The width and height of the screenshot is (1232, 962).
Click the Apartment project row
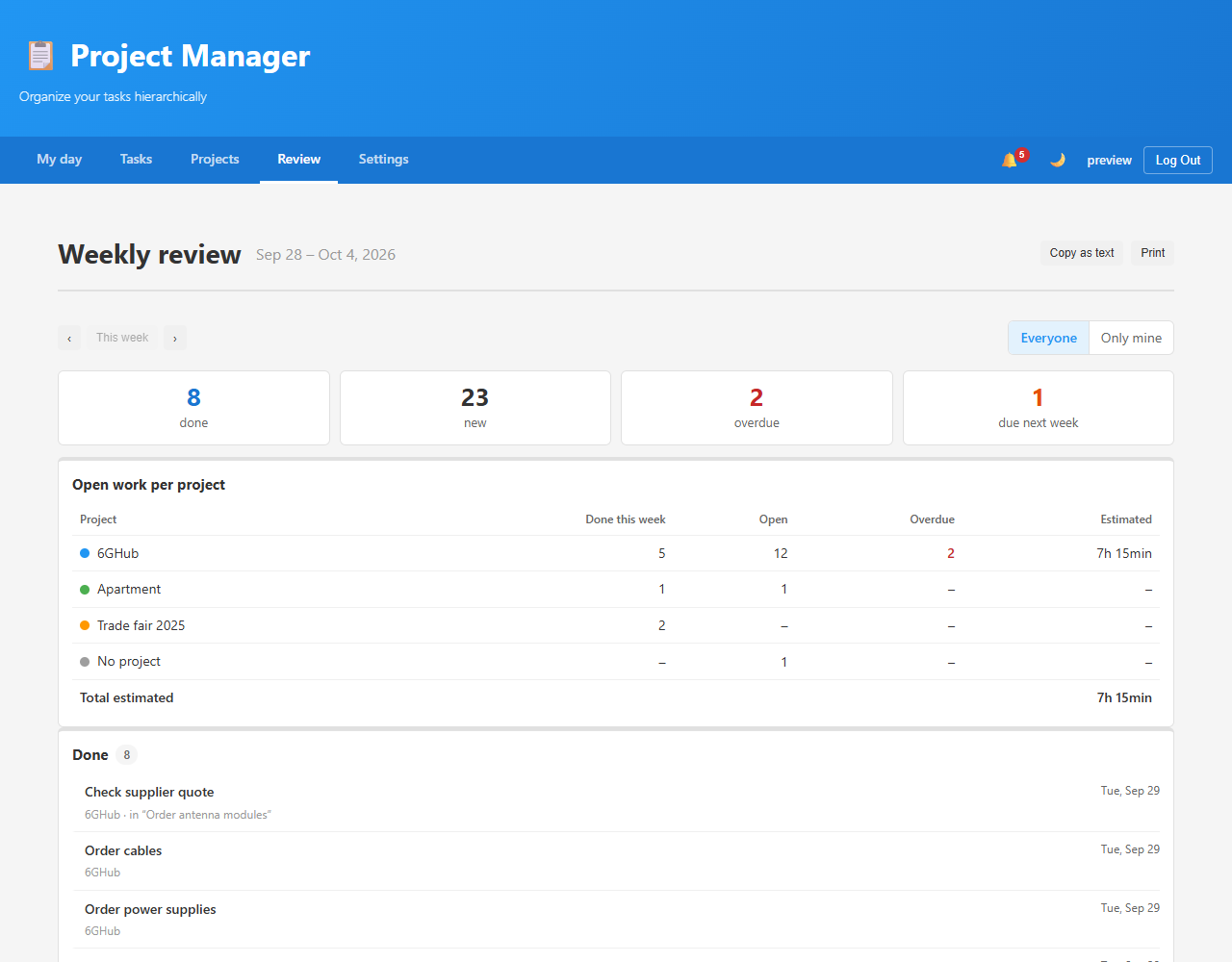point(616,590)
